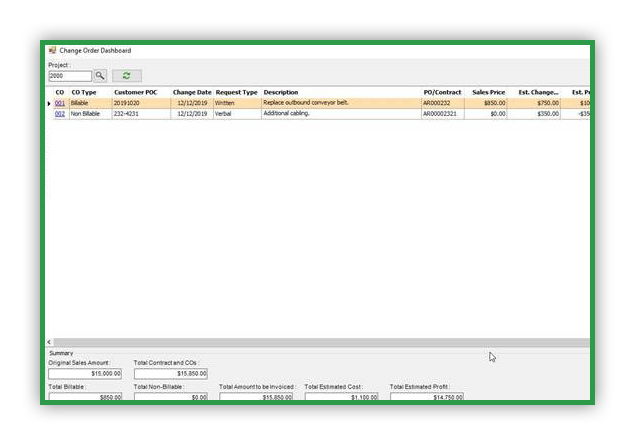The width and height of the screenshot is (635, 445).
Task: Click the Total Contract and COs field
Action: (x=171, y=373)
